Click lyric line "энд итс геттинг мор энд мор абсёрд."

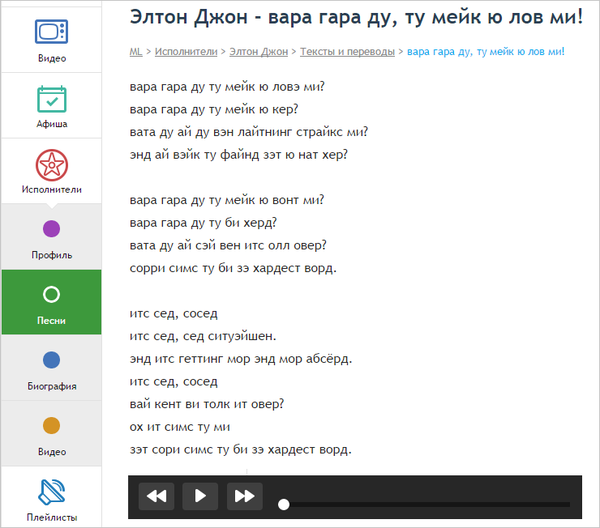240,359
